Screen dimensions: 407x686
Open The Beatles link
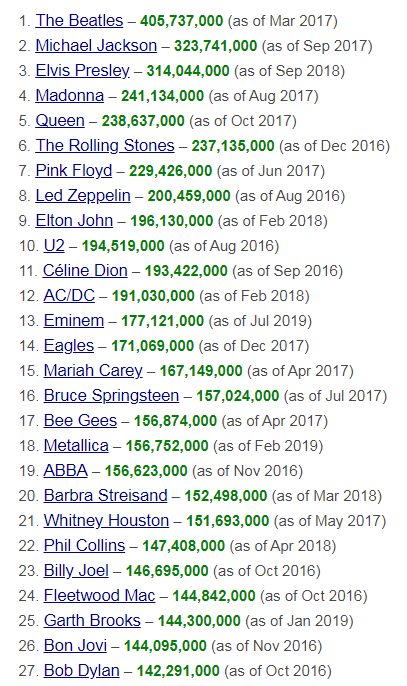coord(79,21)
